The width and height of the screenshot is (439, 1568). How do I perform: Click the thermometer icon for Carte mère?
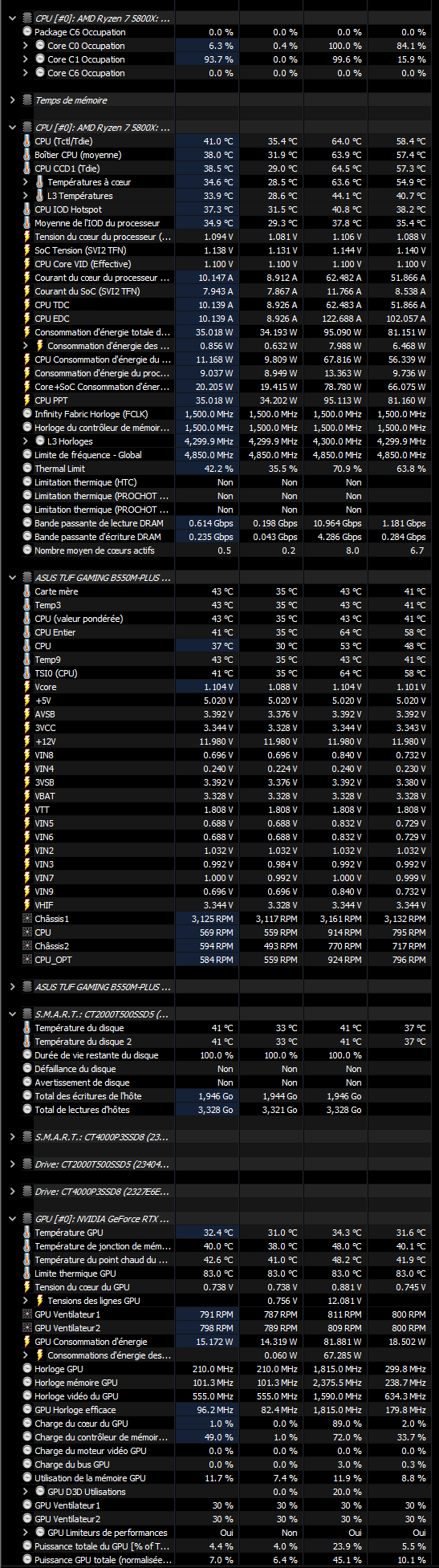click(27, 591)
